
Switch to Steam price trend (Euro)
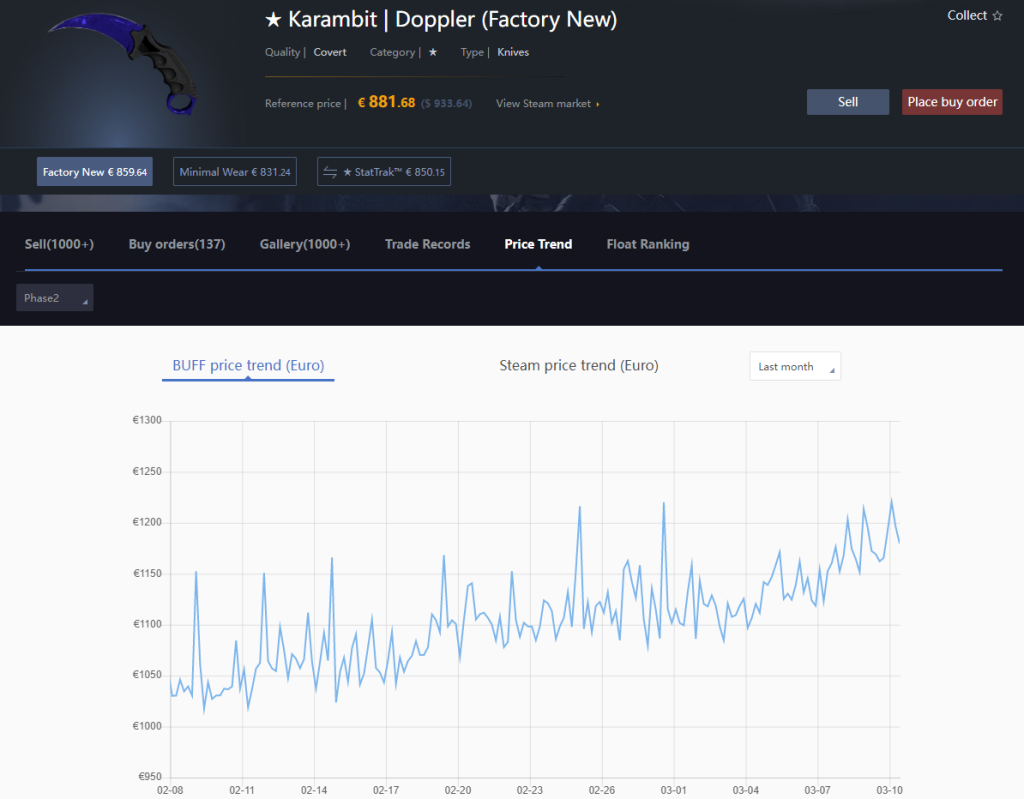click(579, 365)
